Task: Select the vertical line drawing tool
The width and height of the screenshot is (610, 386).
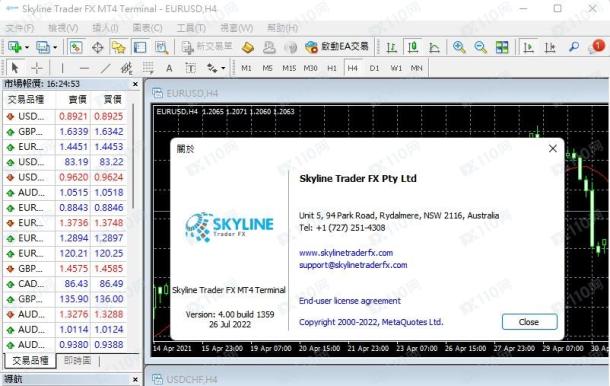Action: click(62, 68)
